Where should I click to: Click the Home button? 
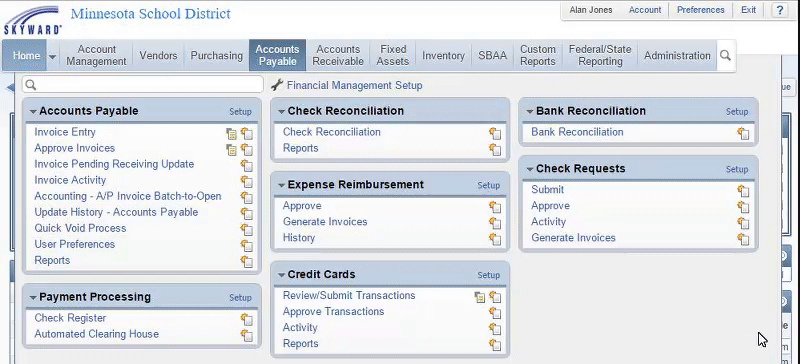click(x=25, y=56)
